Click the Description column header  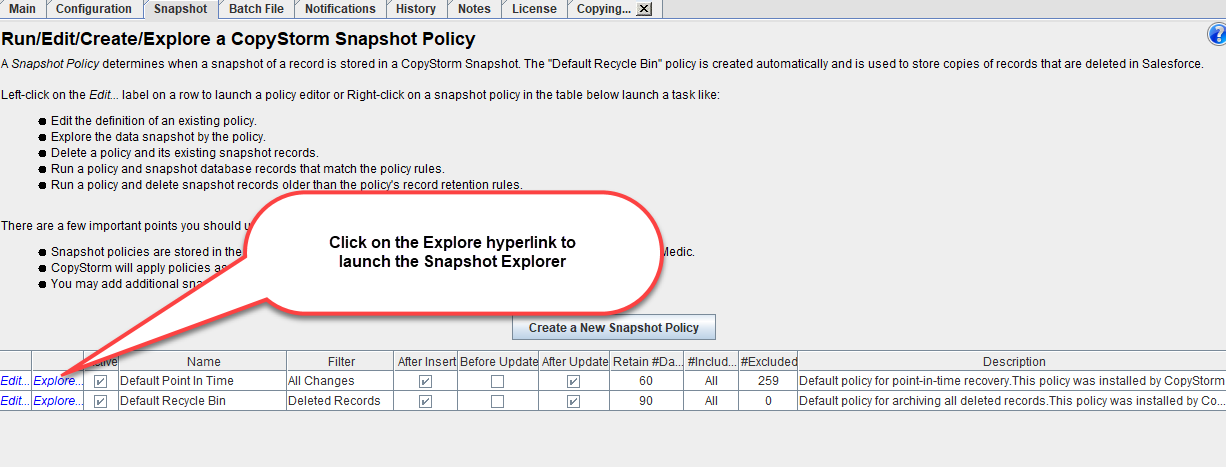1011,361
